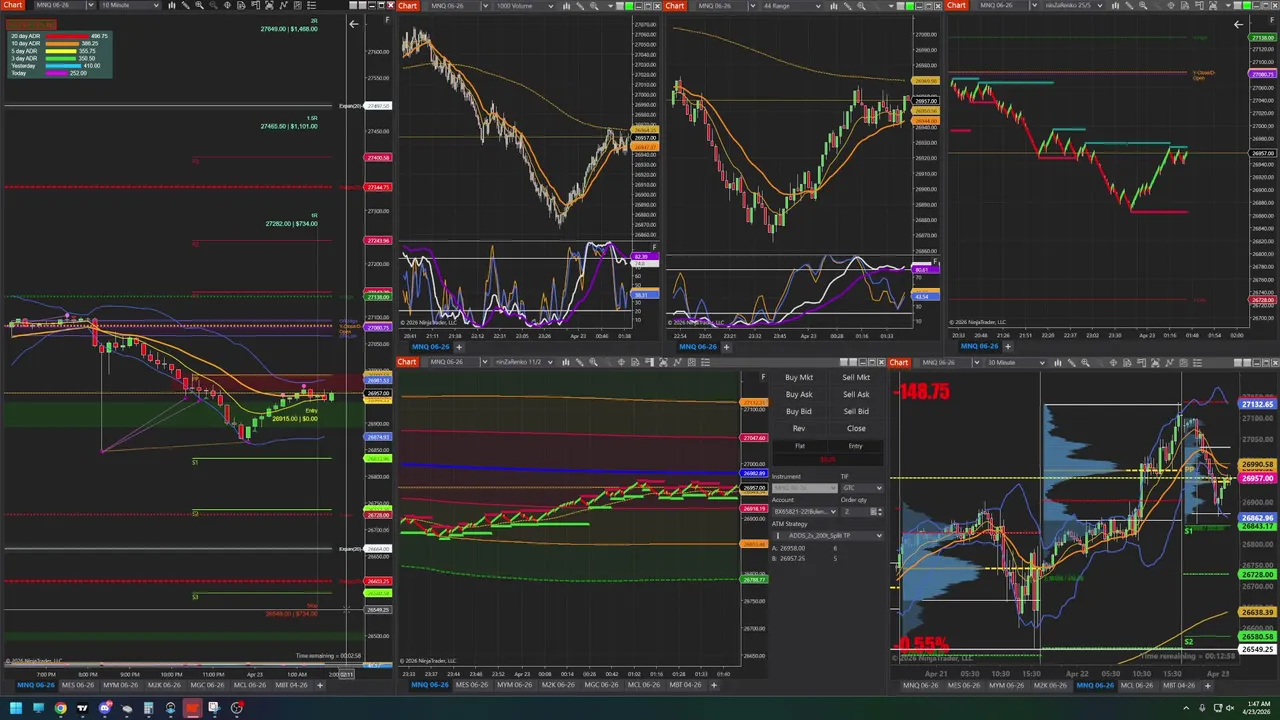Screen dimensions: 1280x720
Task: Open Discord from taskbar
Action: click(x=105, y=708)
